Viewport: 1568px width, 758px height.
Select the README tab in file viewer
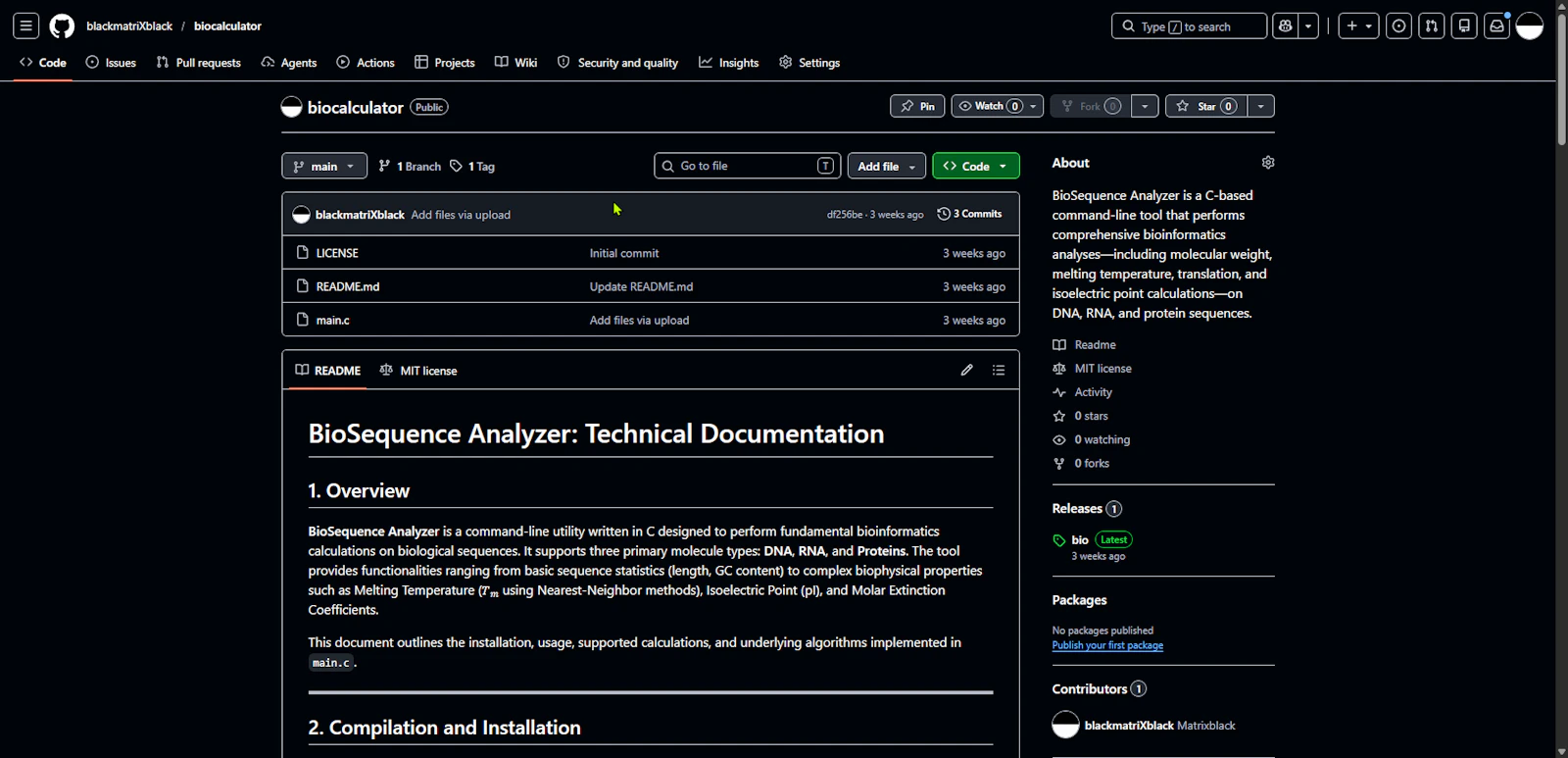328,371
